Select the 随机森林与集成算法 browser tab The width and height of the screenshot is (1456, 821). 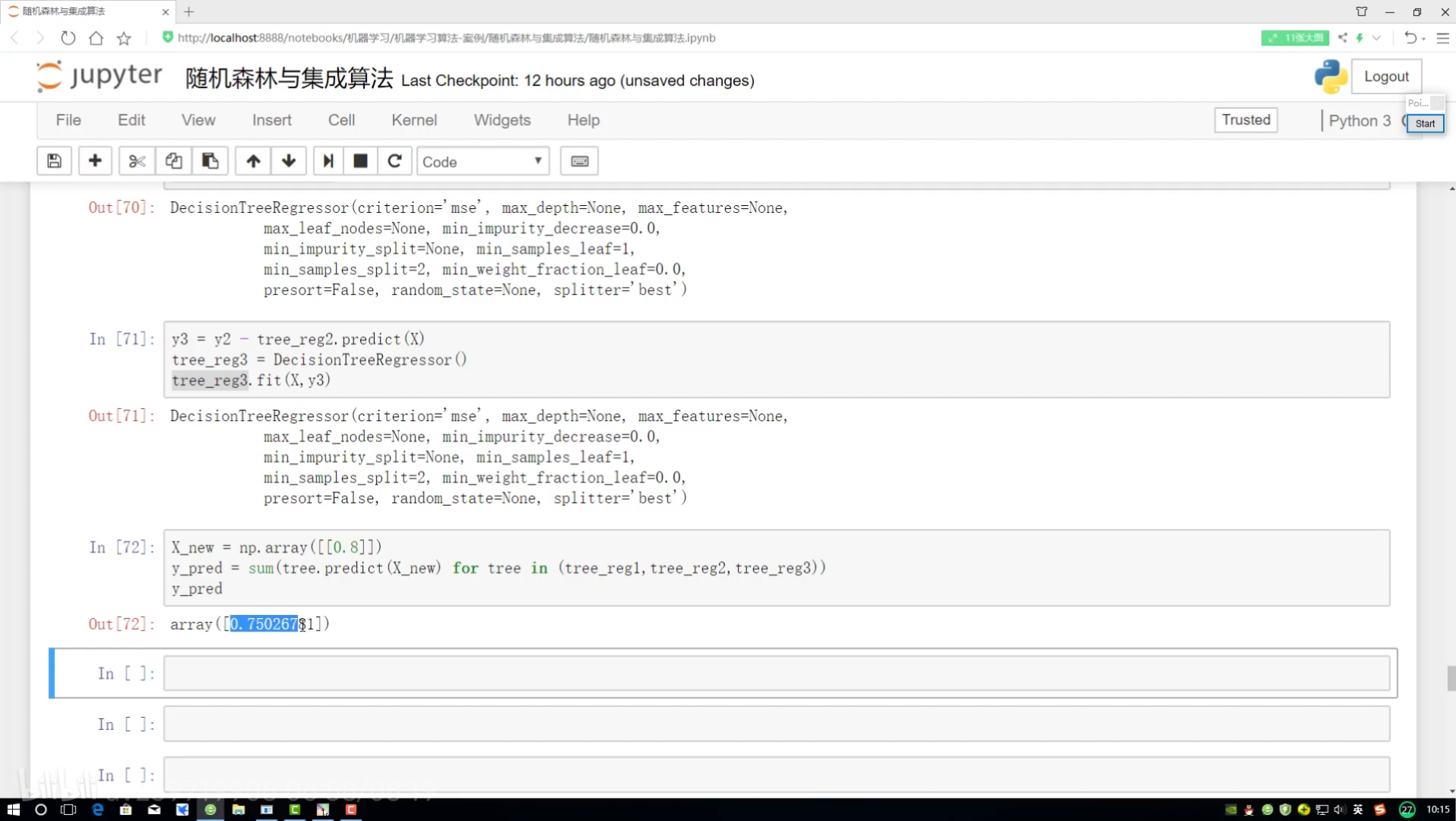(x=87, y=11)
